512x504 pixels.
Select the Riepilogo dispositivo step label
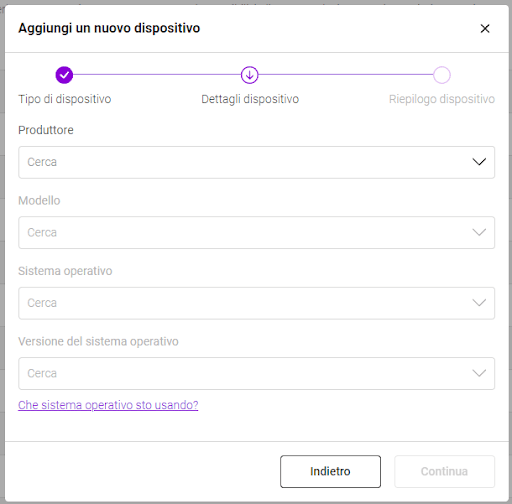(442, 99)
